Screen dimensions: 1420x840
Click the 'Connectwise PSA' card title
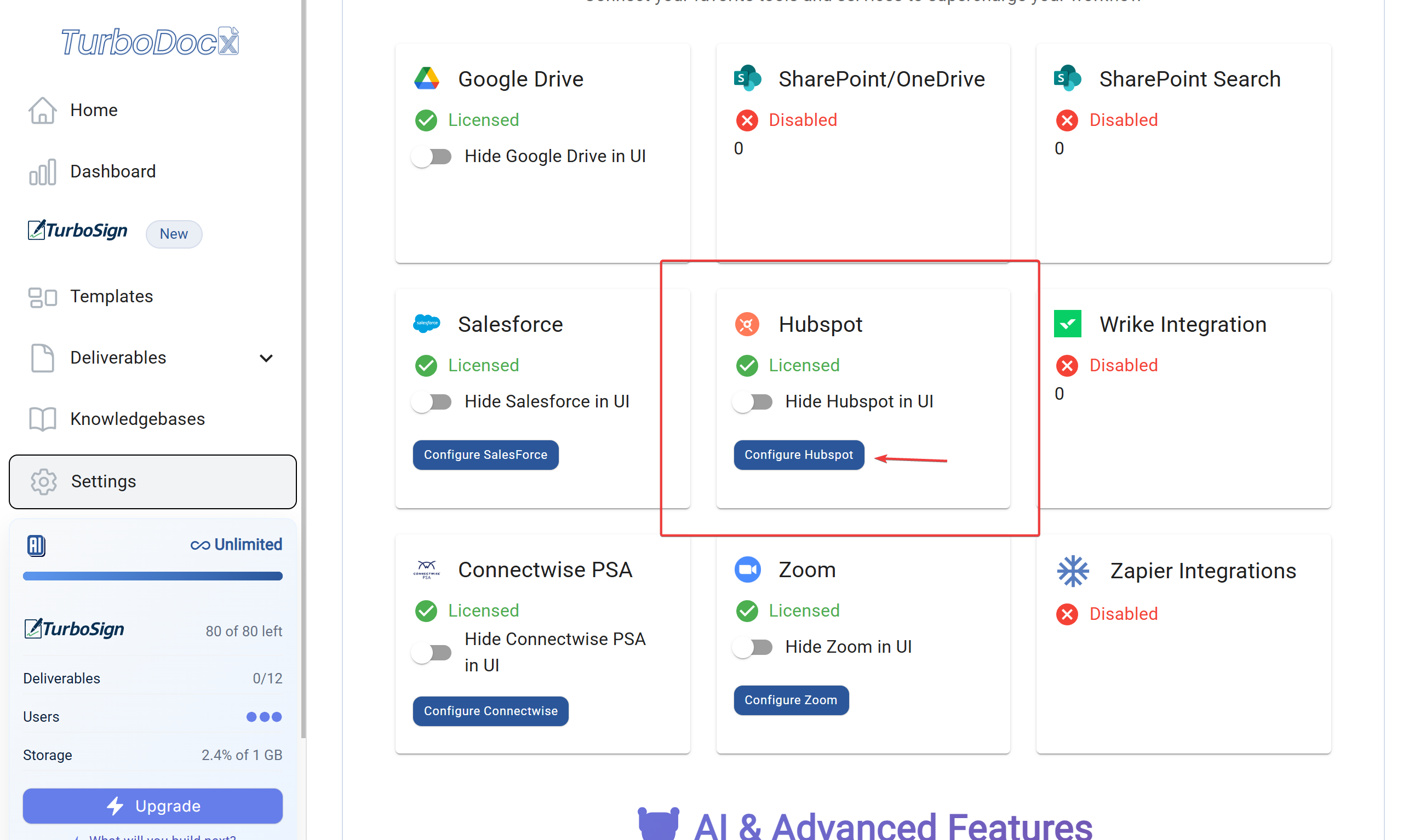(545, 570)
